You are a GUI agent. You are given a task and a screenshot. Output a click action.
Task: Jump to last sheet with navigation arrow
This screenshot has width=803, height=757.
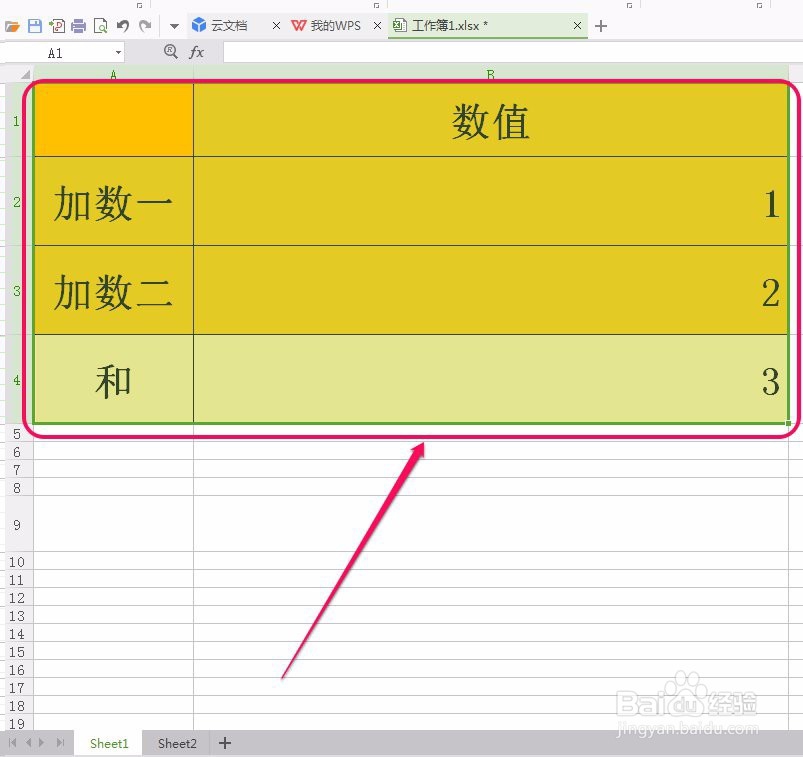60,743
